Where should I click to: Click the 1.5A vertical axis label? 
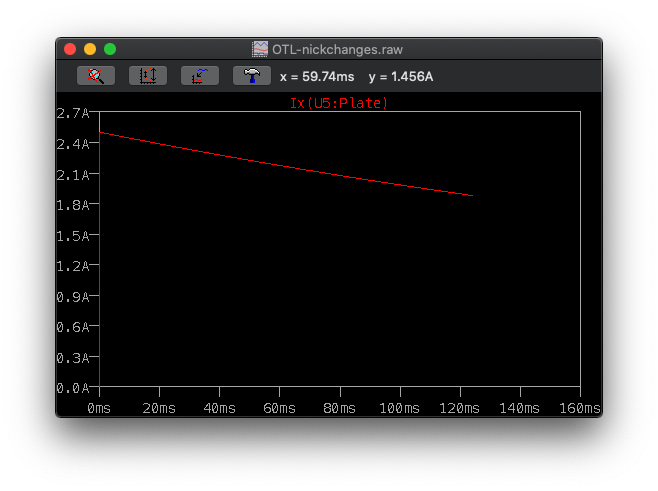coord(73,236)
